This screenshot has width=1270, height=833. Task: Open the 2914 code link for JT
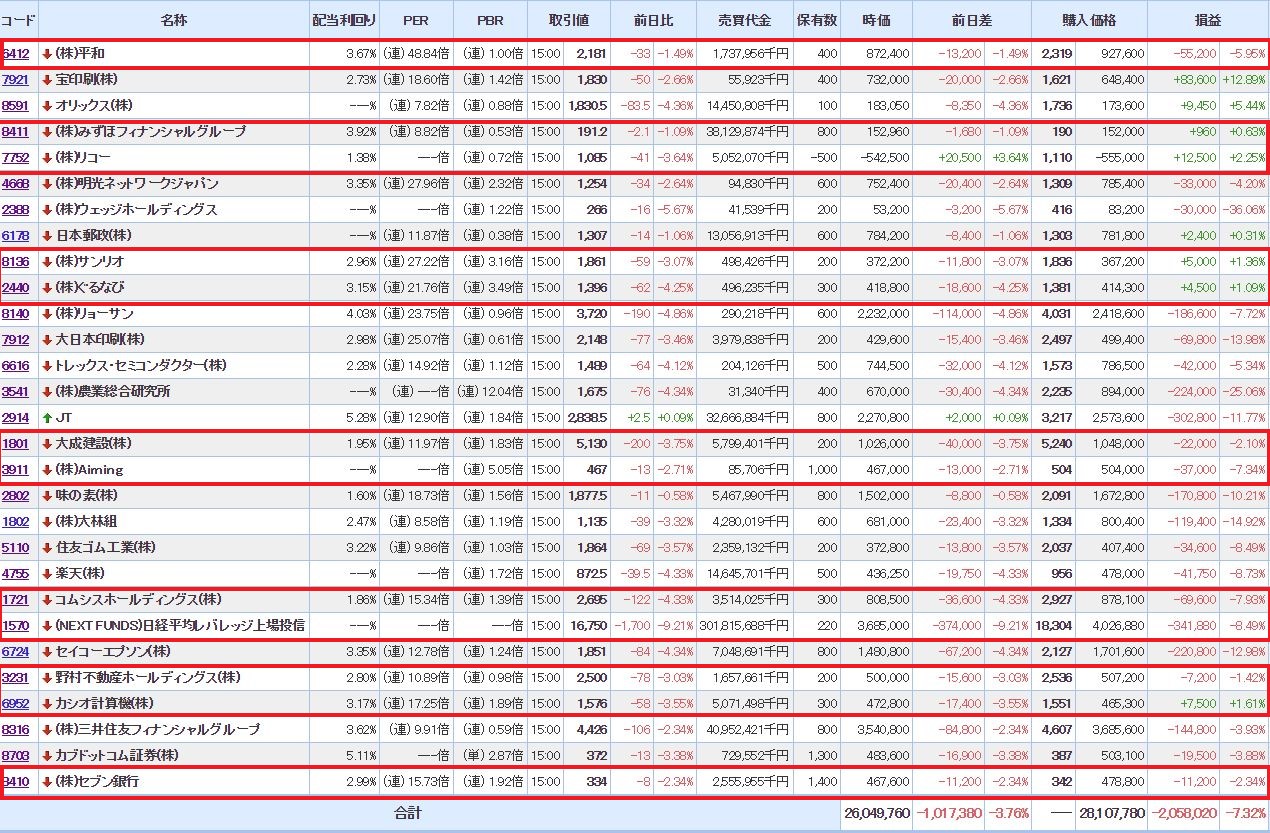click(15, 417)
